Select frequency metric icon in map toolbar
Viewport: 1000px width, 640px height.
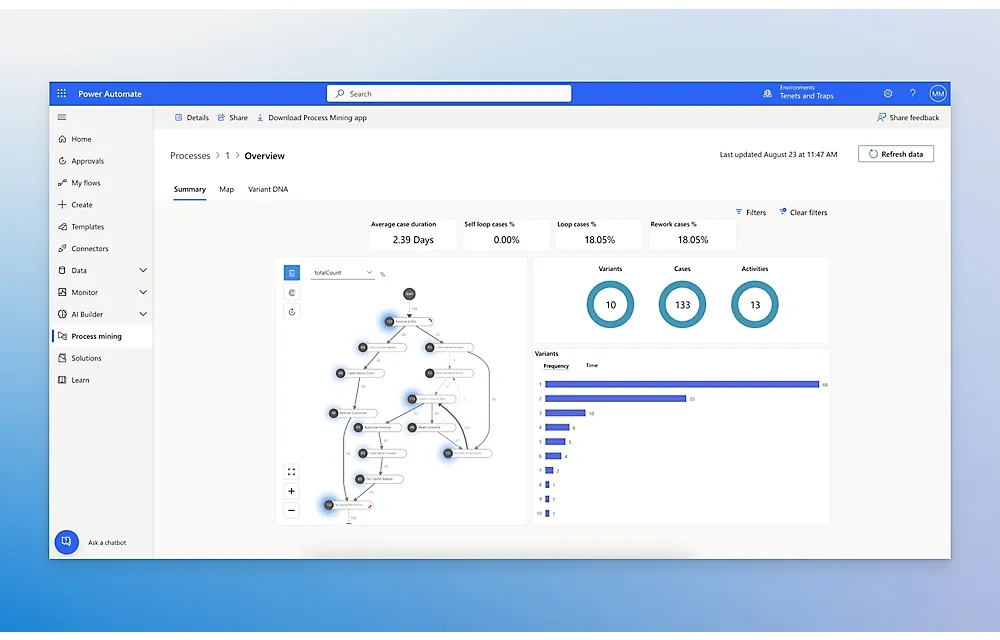[291, 273]
